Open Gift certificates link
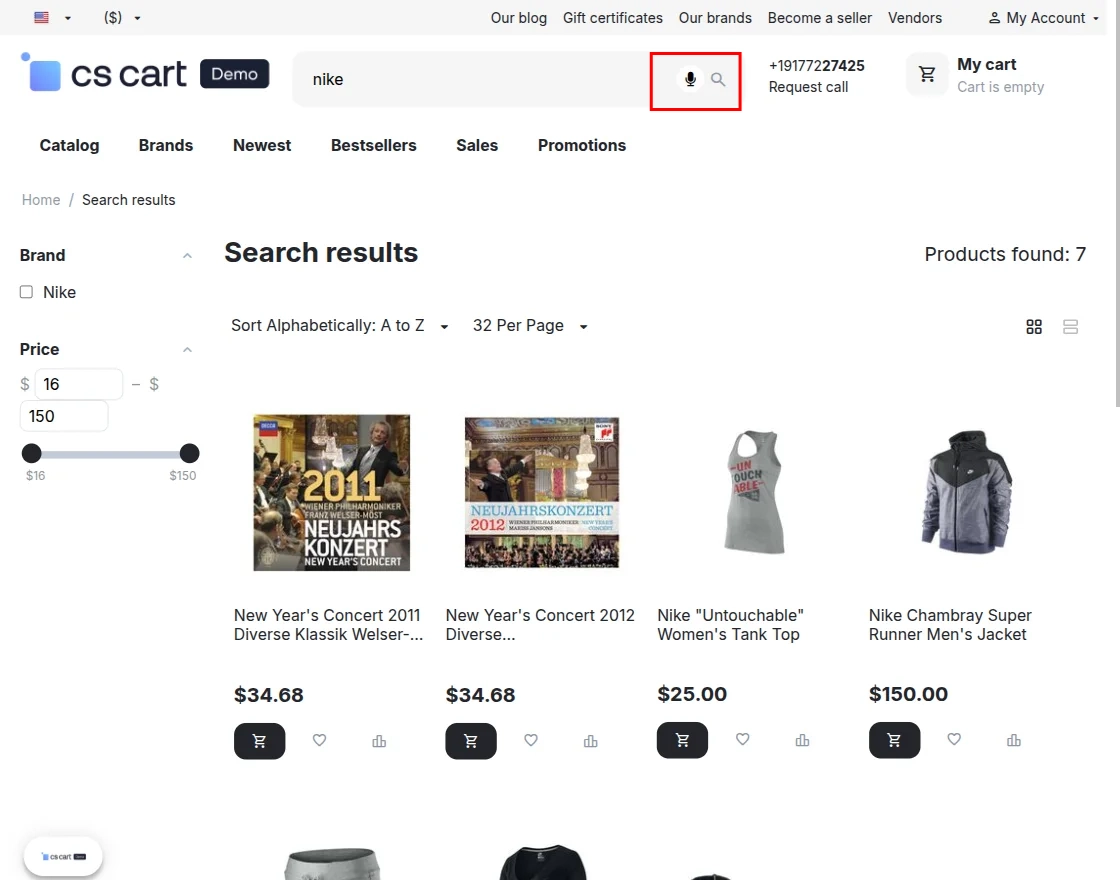This screenshot has width=1120, height=880. tap(613, 18)
